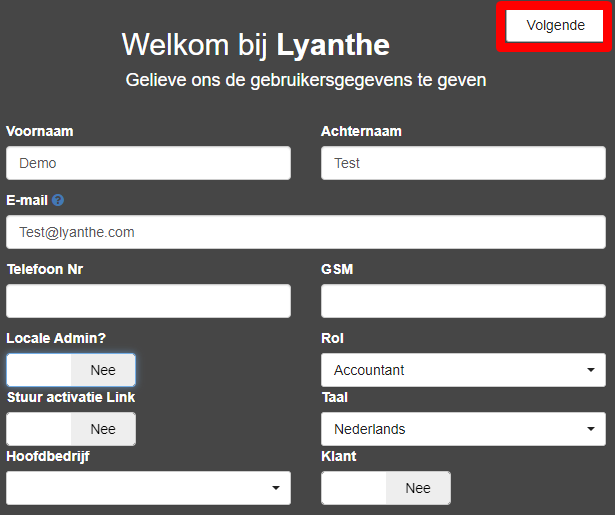The height and width of the screenshot is (515, 615).
Task: Open the Hoofdbedrijf dropdown
Action: point(148,488)
